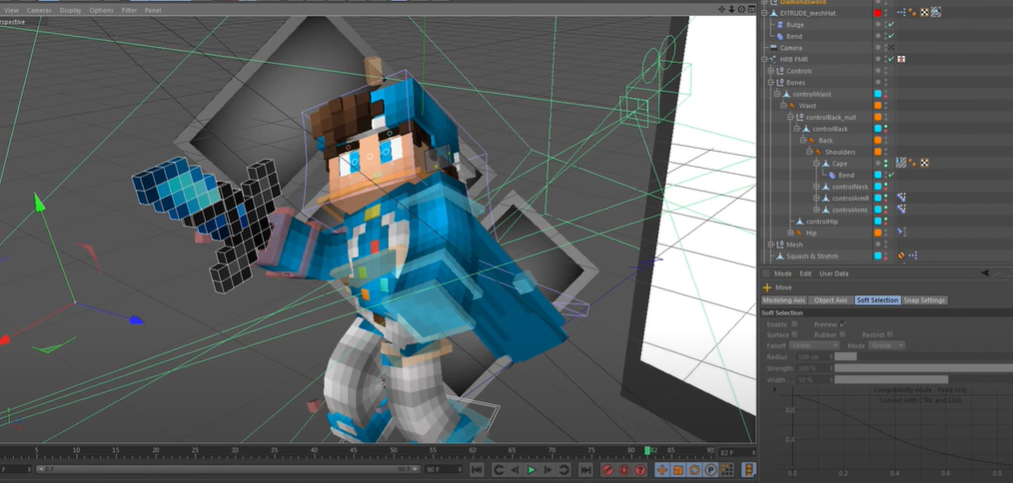Switch to the Modeling Axis tab
Image resolution: width=1013 pixels, height=483 pixels.
tap(784, 300)
